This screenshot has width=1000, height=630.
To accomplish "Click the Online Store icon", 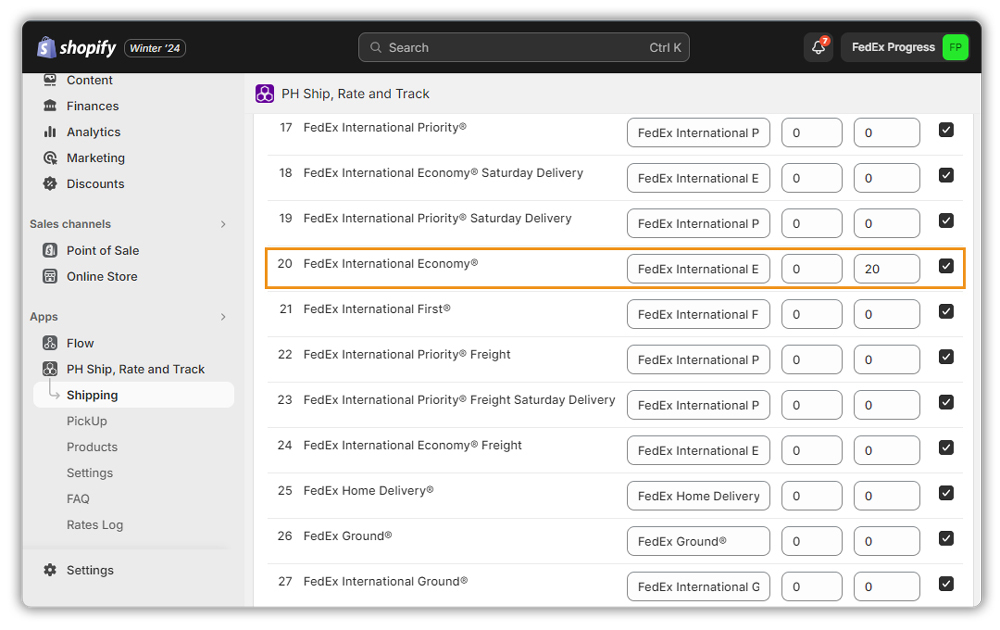I will click(50, 276).
